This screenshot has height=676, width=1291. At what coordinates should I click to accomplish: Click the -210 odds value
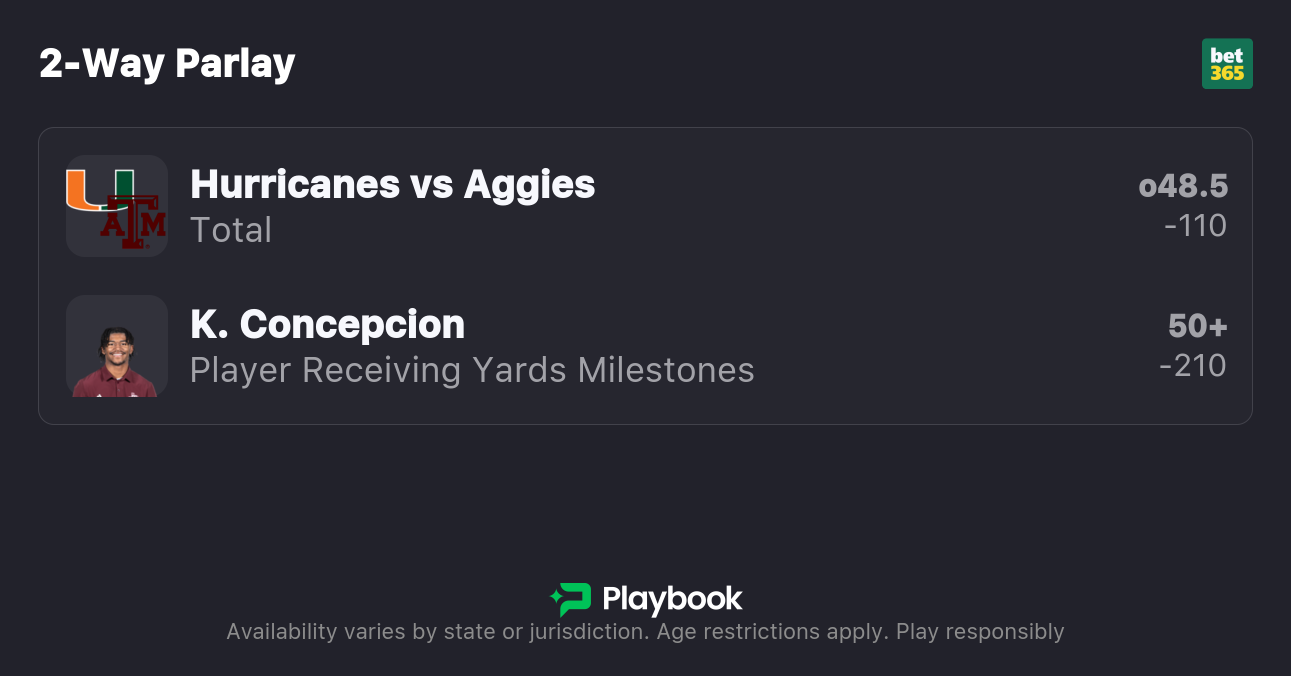point(1193,366)
